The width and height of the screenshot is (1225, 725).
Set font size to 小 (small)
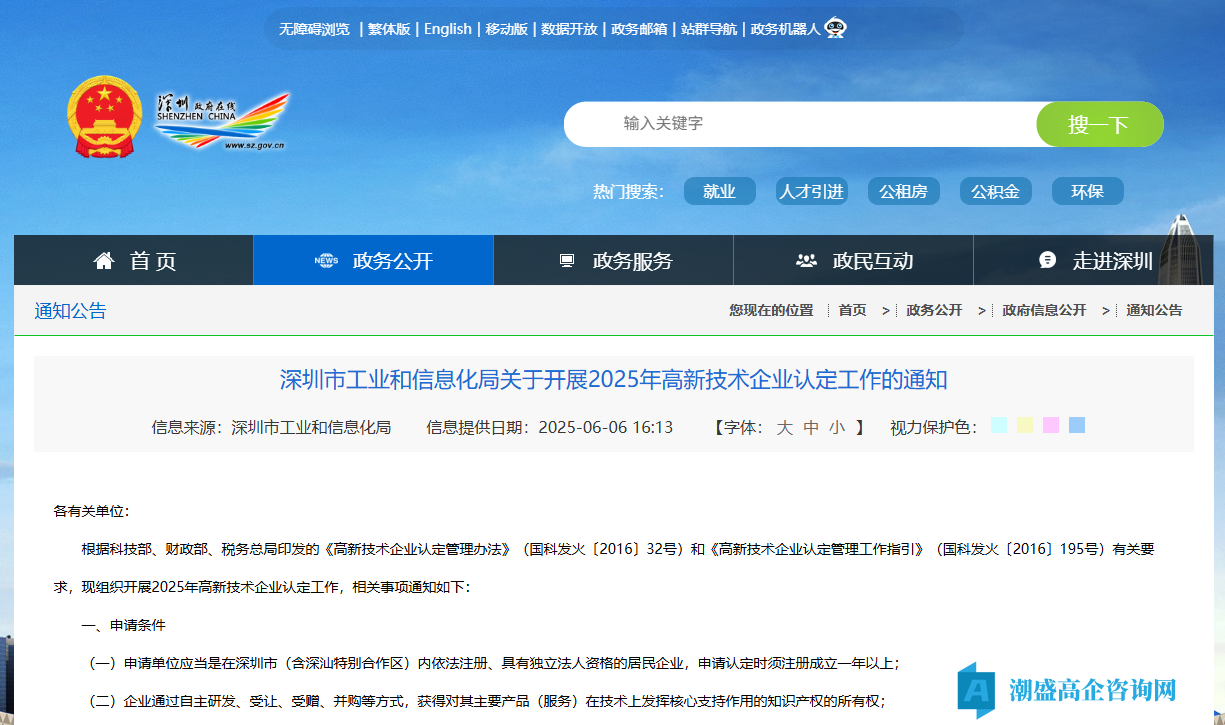pyautogui.click(x=837, y=428)
